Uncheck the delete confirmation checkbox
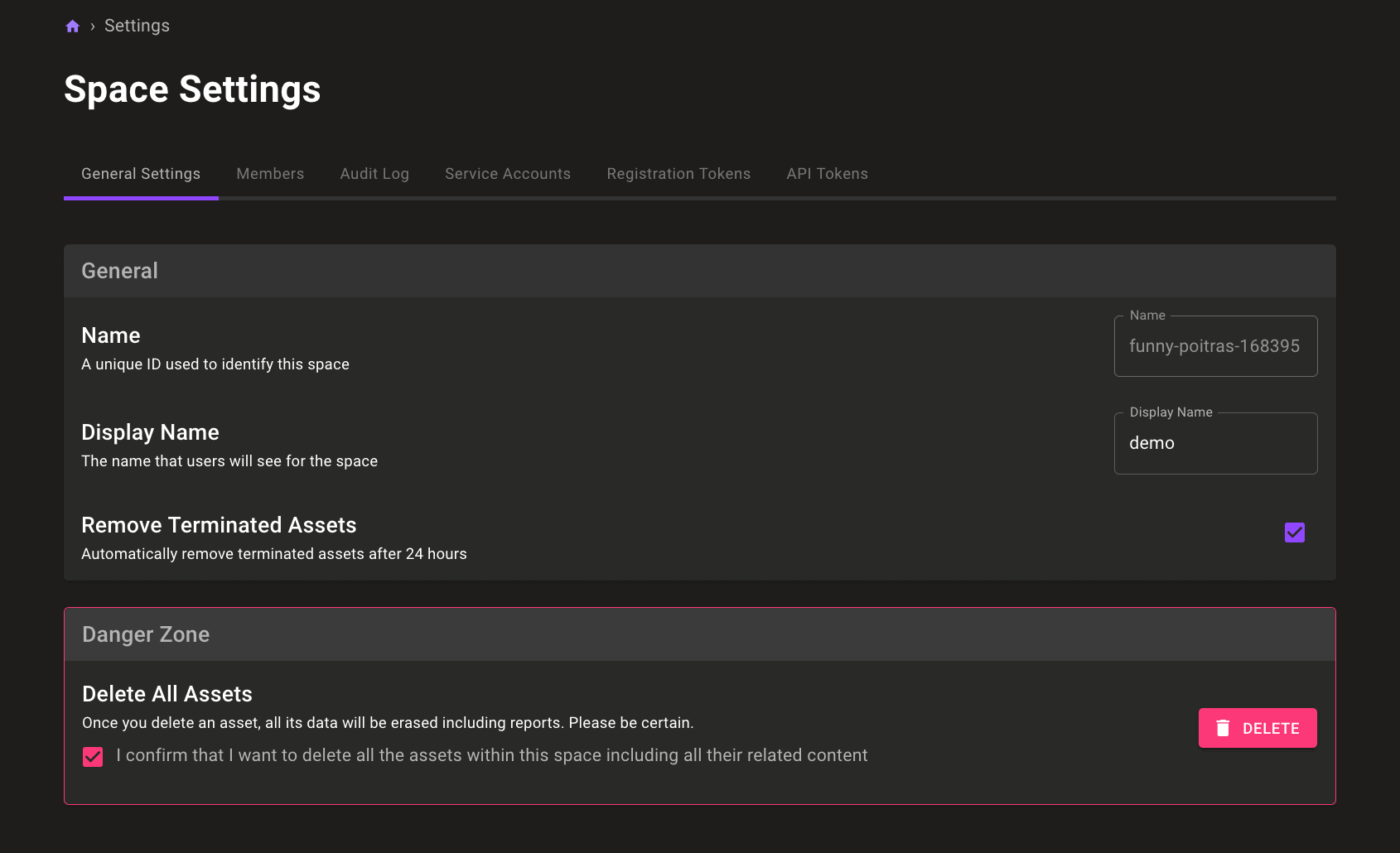Screen dimensions: 1400x853 click(93, 757)
